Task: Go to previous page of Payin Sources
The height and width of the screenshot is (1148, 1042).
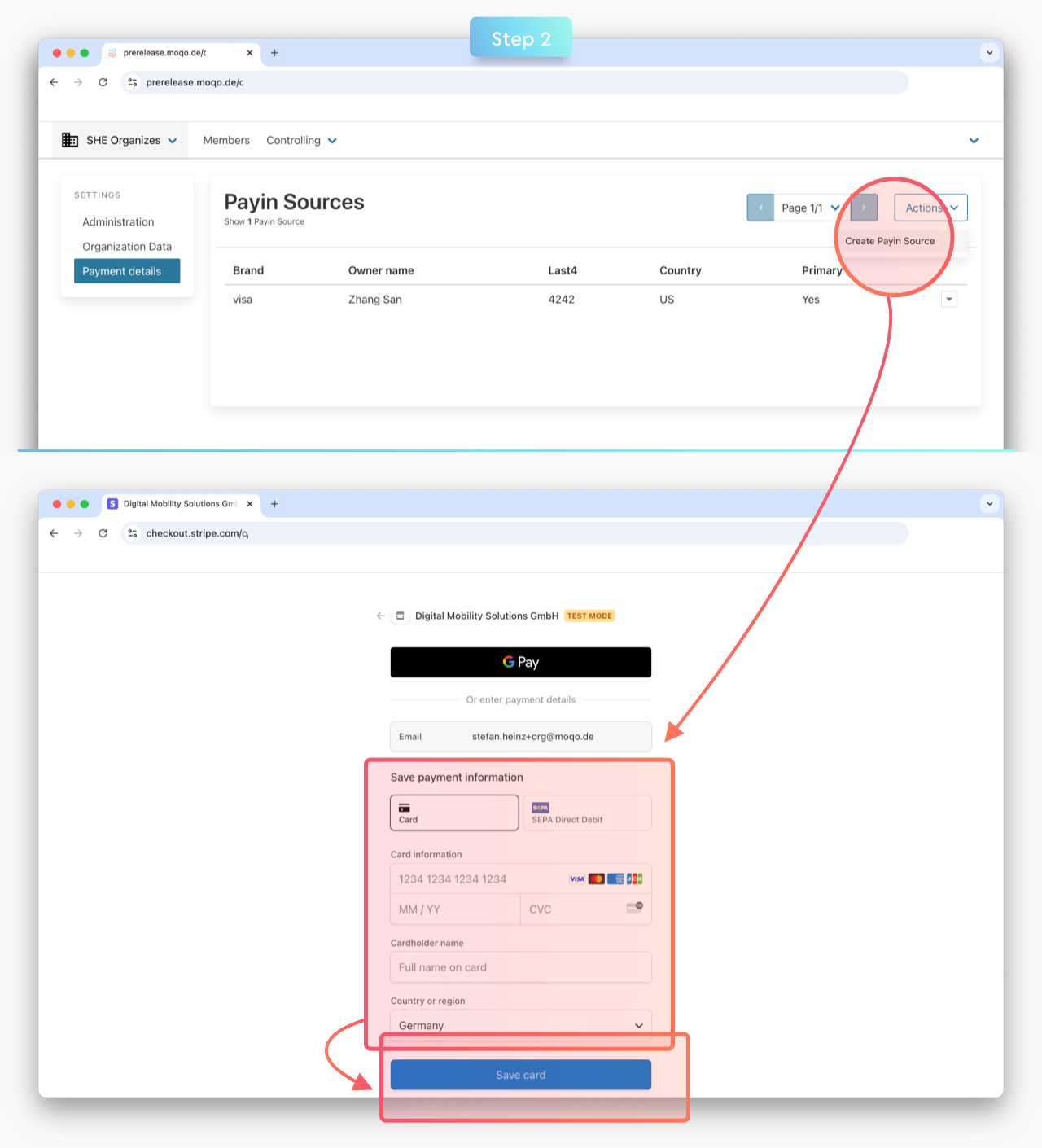Action: tap(760, 208)
